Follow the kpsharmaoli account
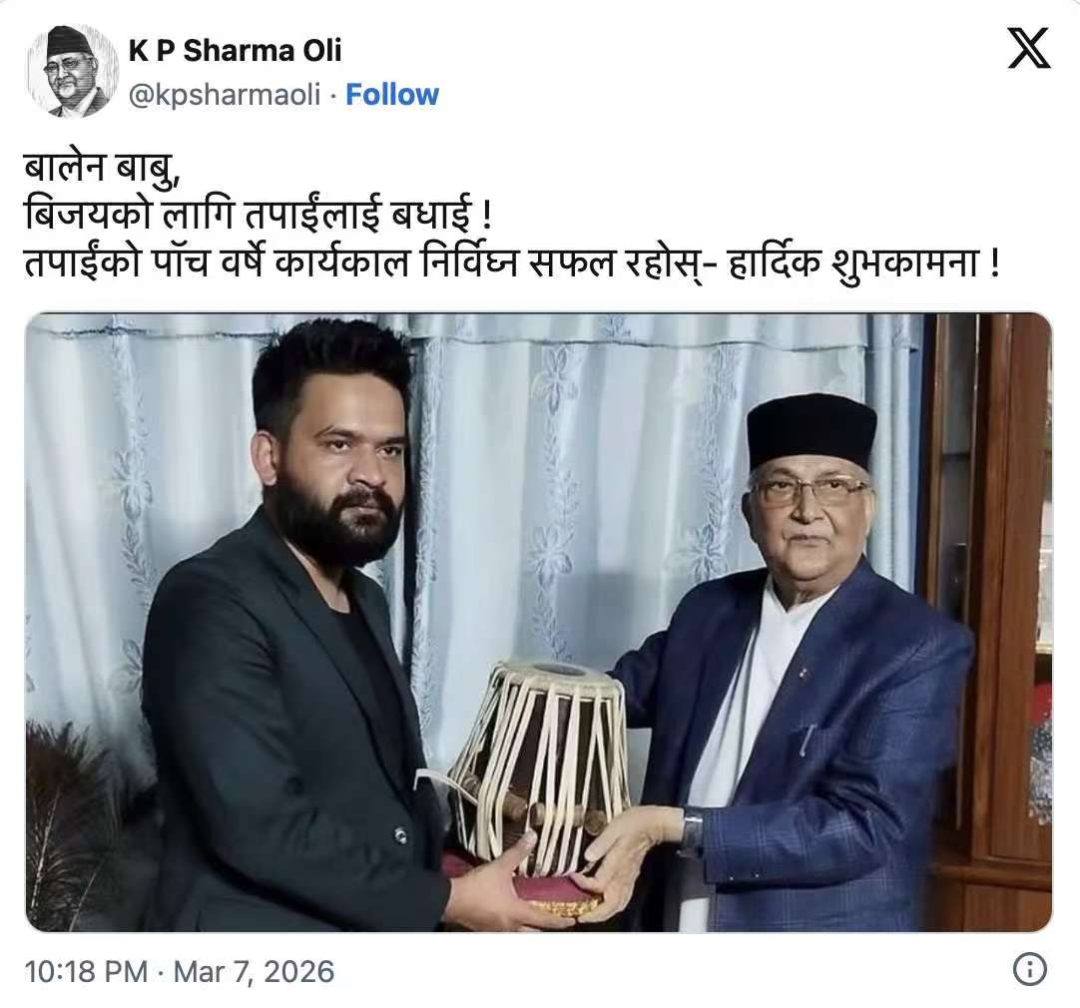This screenshot has width=1080, height=1008. [392, 95]
